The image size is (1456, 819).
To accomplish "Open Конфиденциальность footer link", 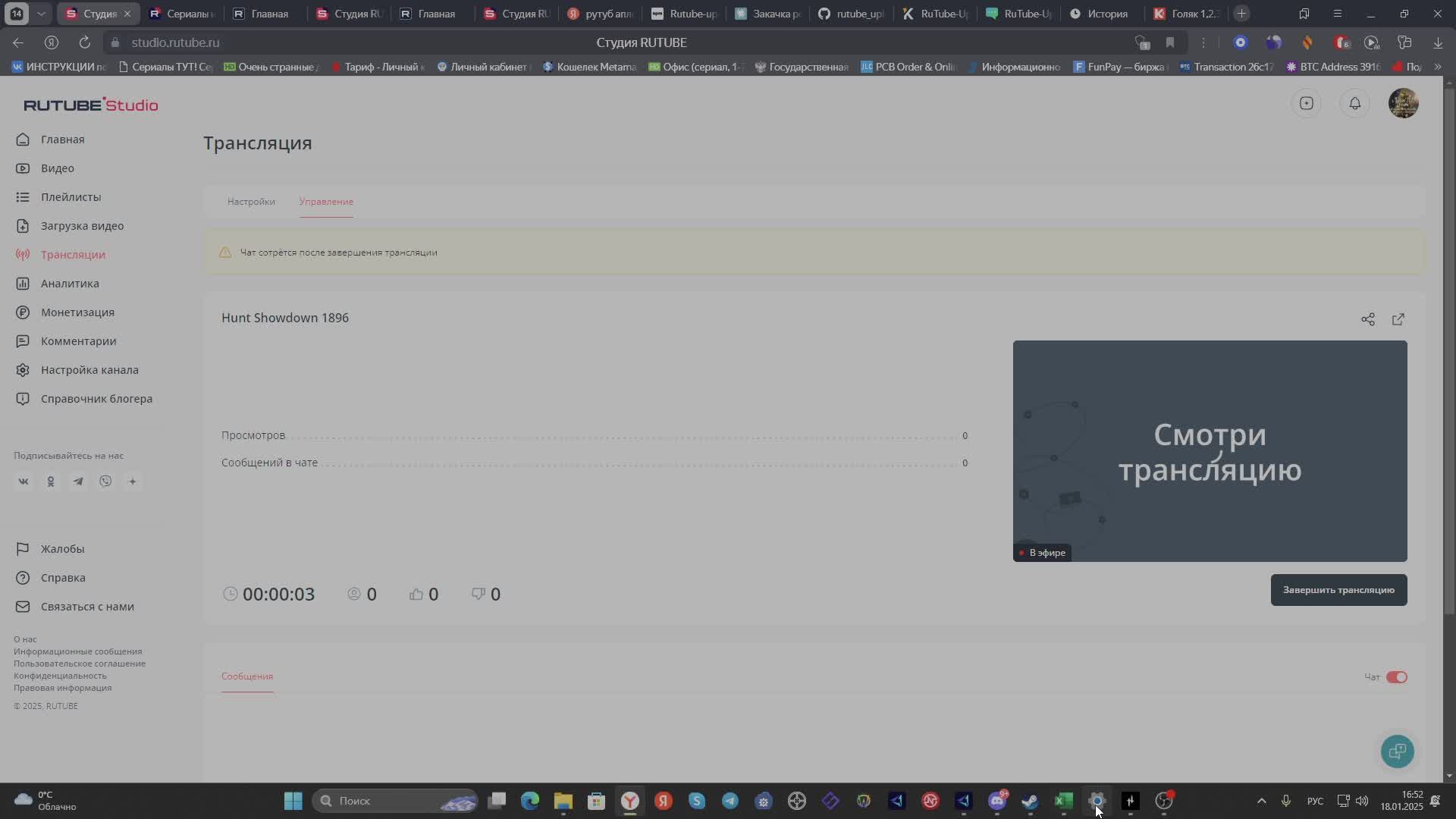I will (x=60, y=676).
